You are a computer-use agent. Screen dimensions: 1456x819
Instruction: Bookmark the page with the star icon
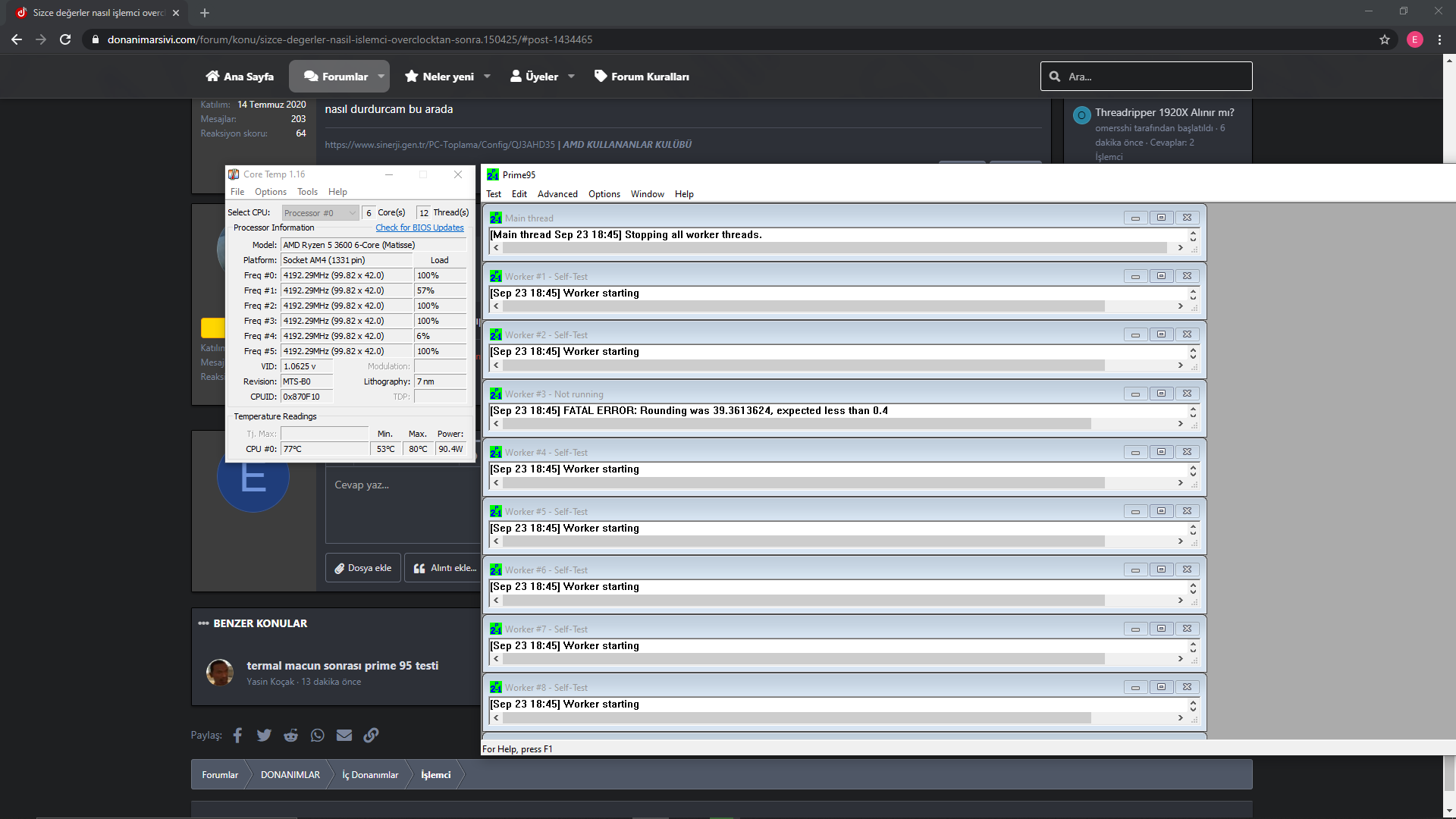point(1384,39)
